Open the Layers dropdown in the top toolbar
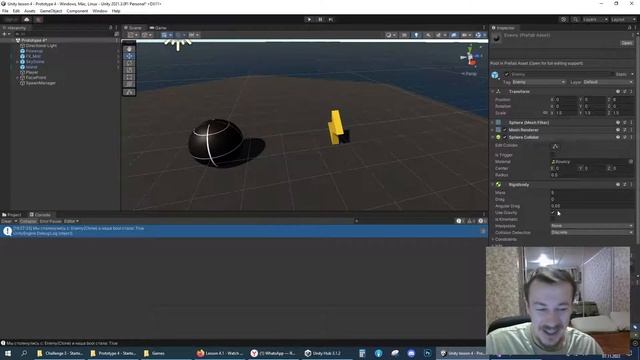Image resolution: width=640 pixels, height=360 pixels. 595,20
